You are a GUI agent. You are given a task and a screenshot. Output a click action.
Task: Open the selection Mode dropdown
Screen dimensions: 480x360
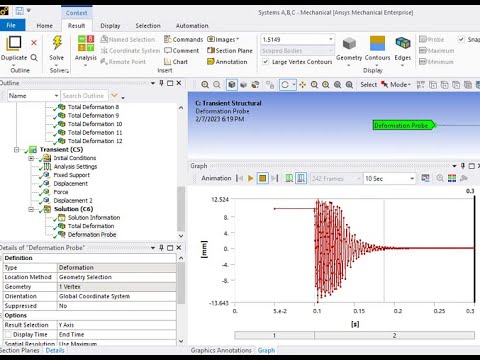tap(401, 85)
